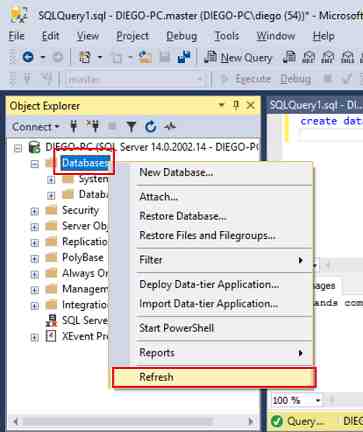363x432 pixels.
Task: Click the Object Explorer horizontal scrollbar
Action: click(x=133, y=421)
